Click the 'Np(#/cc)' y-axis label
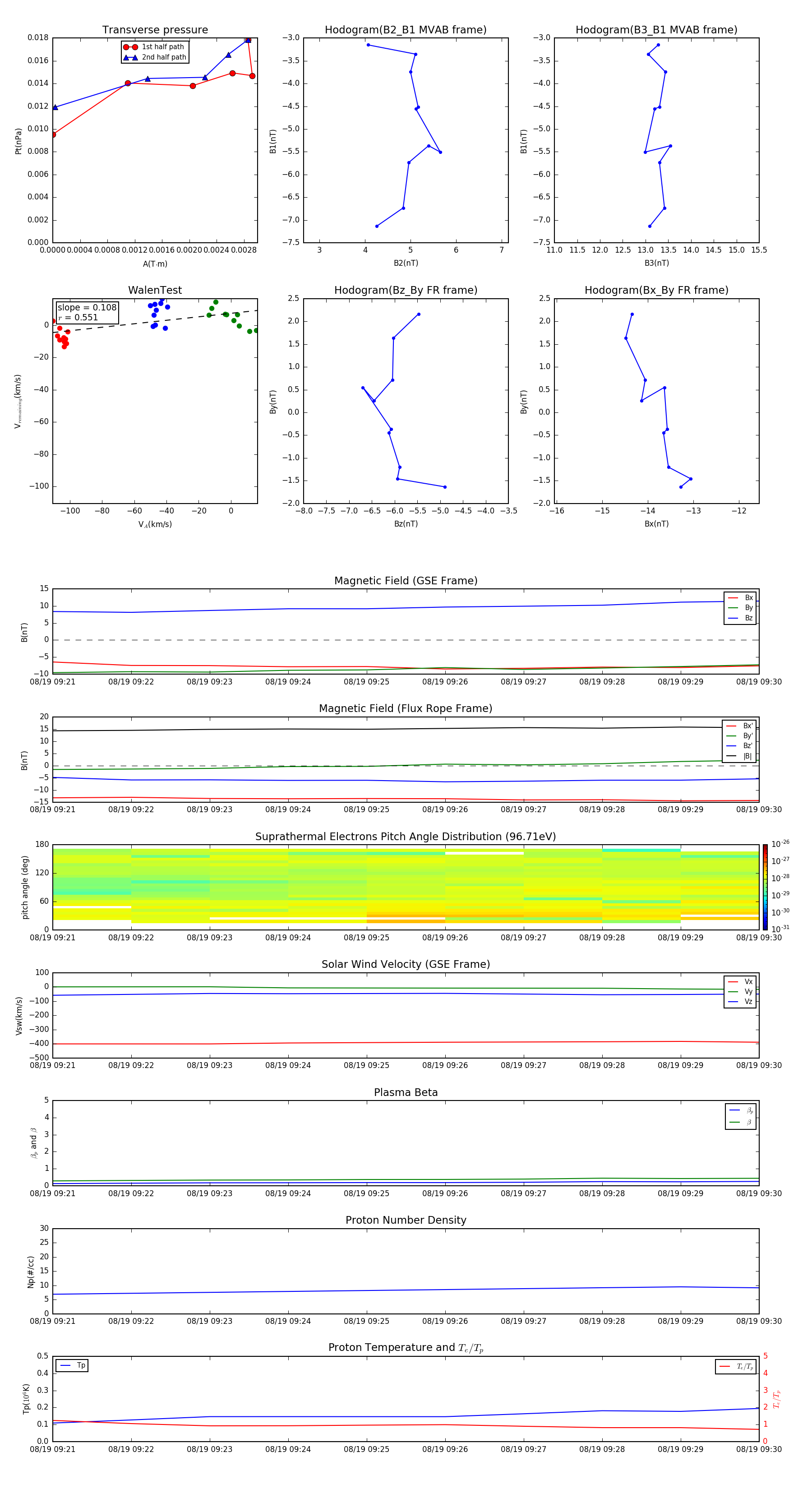 (31, 1272)
